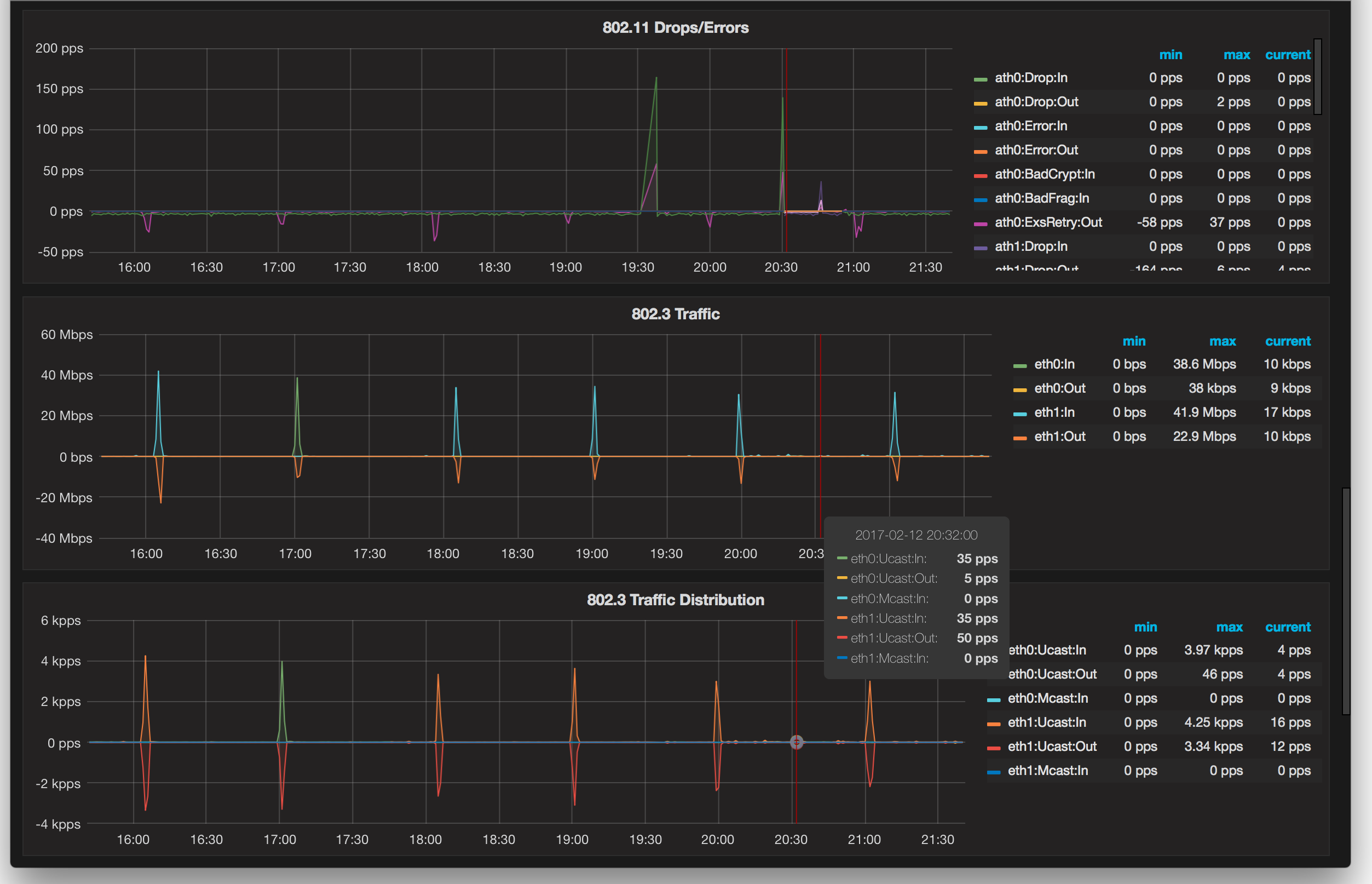Viewport: 1372px width, 884px height.
Task: Toggle ath0:Drop:In series in legend
Action: 1030,77
